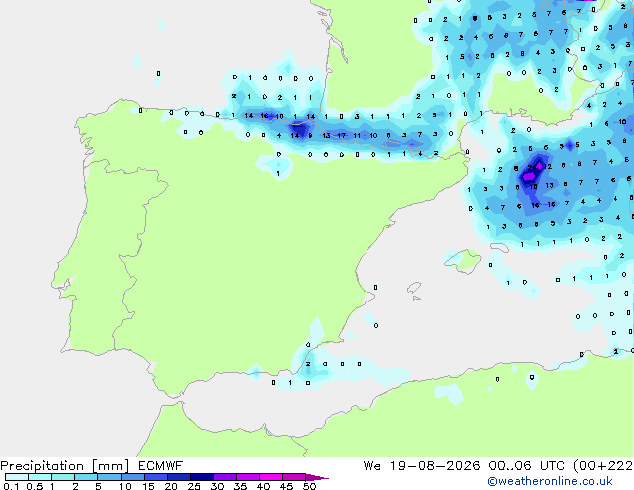Click the 15–20 mm legend swatch
The width and height of the screenshot is (634, 490).
click(x=155, y=477)
